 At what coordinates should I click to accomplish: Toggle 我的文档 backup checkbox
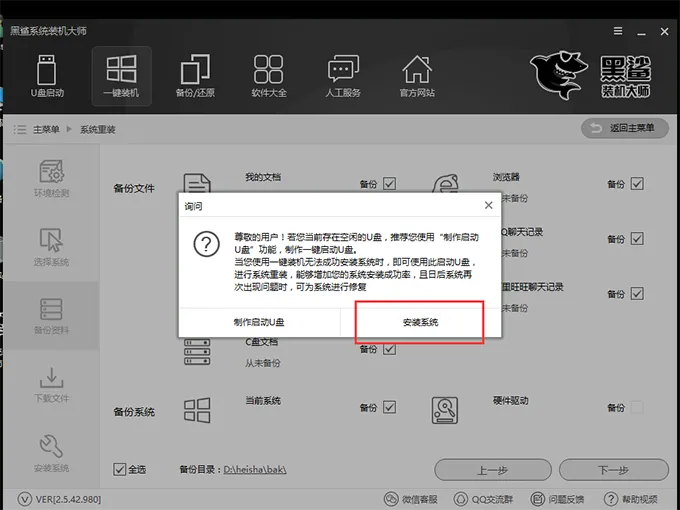point(389,184)
